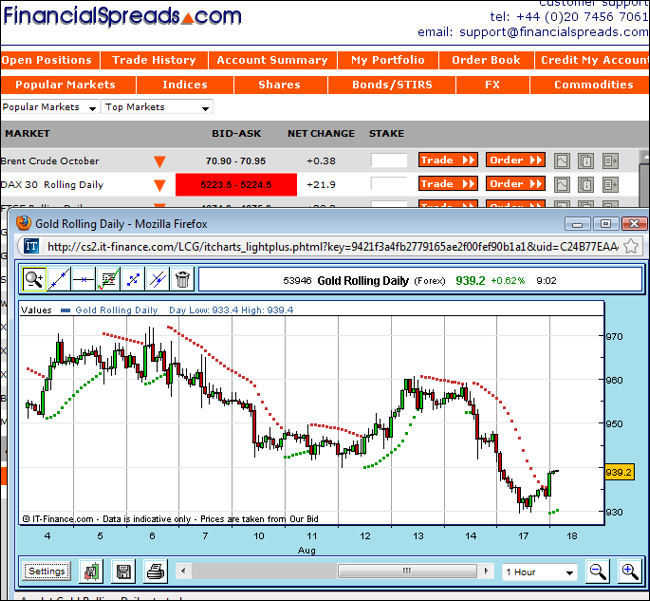Click the Gold Rolling Daily legend label
This screenshot has height=601, width=650.
click(x=116, y=310)
